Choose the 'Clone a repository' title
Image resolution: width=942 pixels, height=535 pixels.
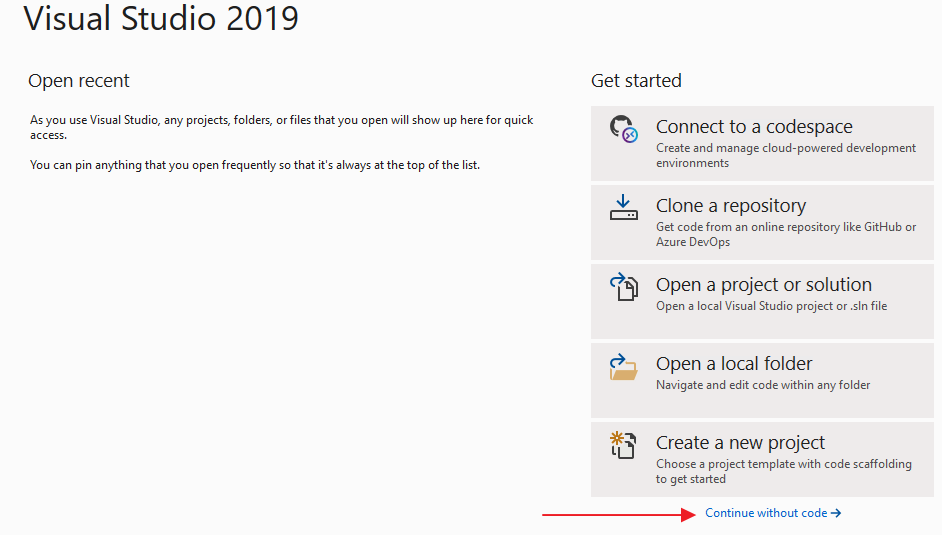[730, 206]
